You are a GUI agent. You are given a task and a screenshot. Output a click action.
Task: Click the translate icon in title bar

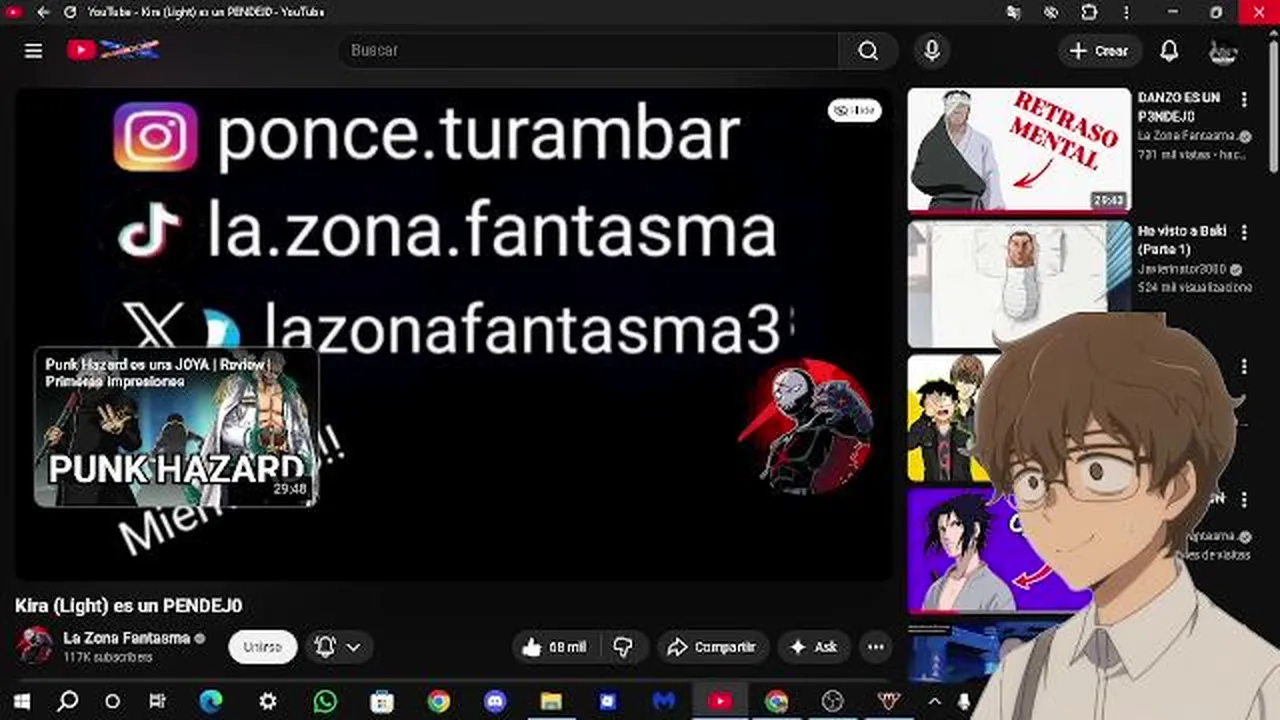coord(1014,12)
